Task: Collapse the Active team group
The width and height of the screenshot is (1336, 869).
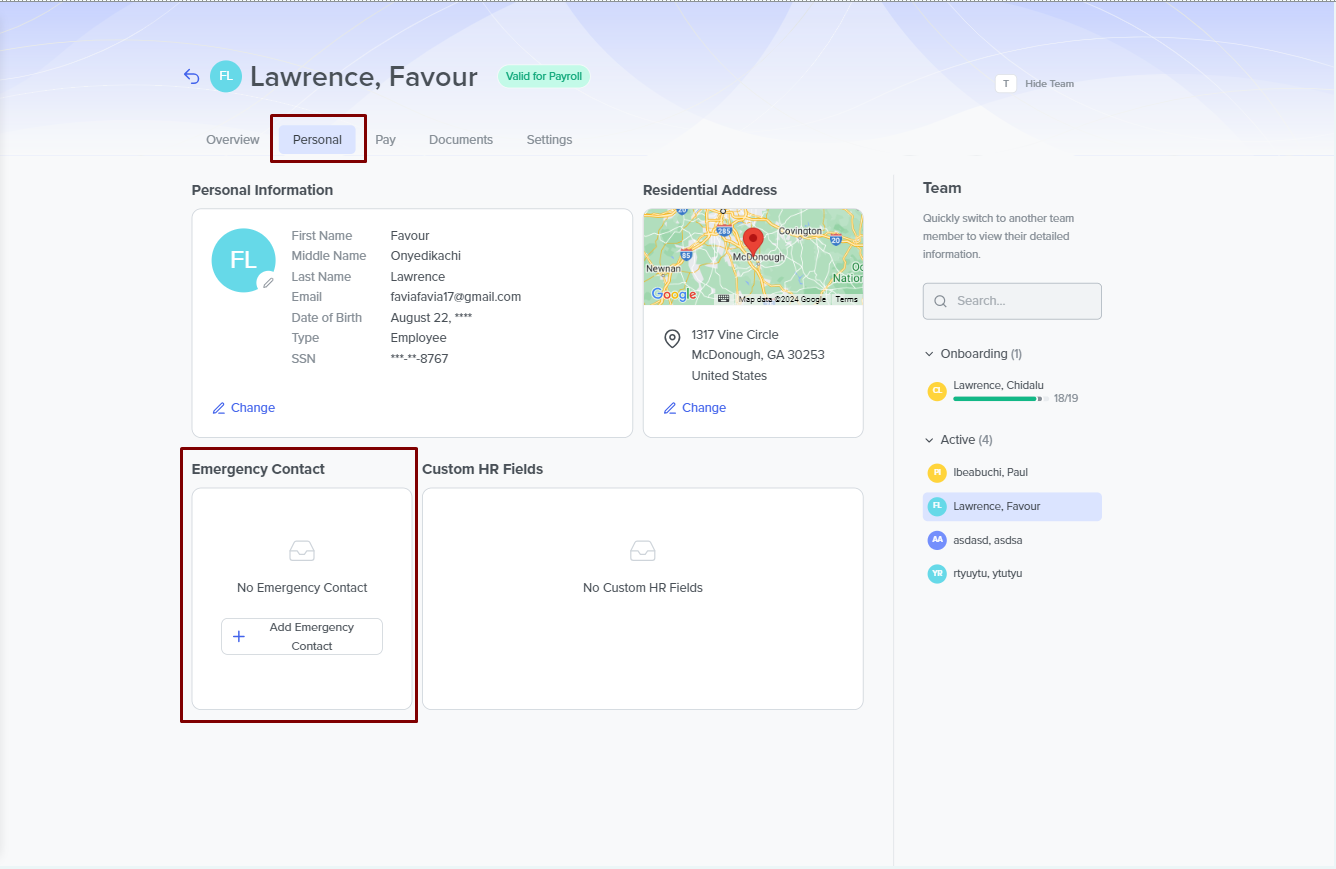Action: point(929,440)
